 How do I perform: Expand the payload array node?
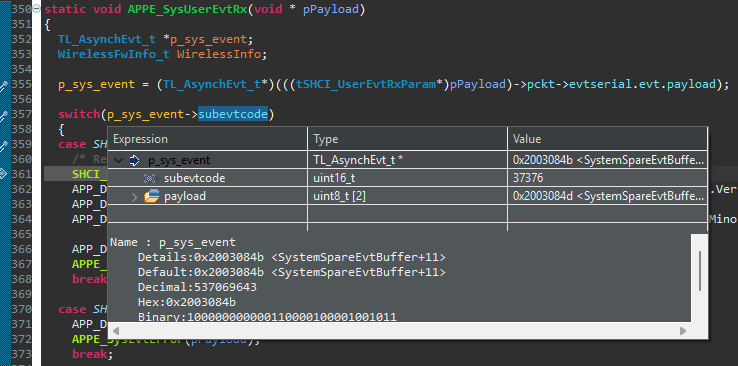[134, 197]
